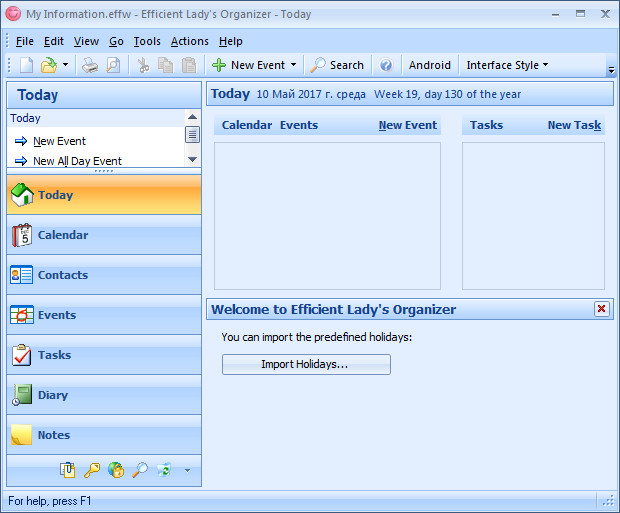
Task: Open the File menu
Action: coord(25,41)
